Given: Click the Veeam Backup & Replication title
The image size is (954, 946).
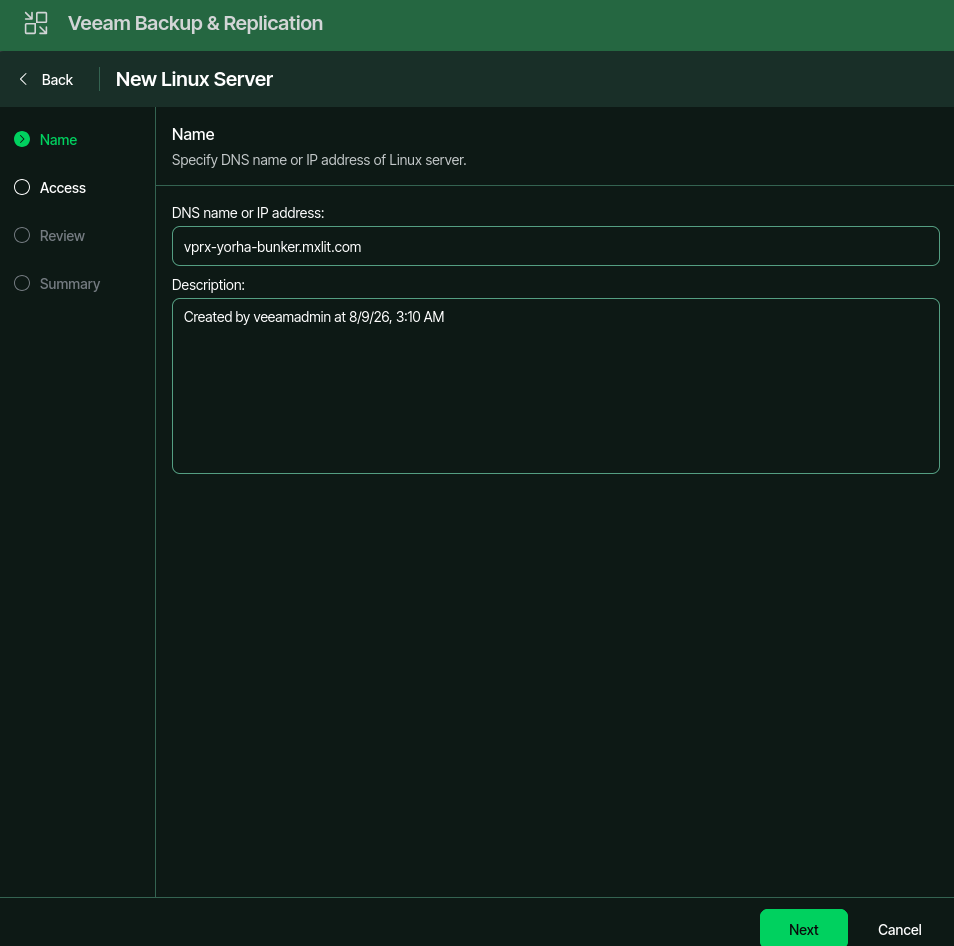Looking at the screenshot, I should (x=195, y=23).
